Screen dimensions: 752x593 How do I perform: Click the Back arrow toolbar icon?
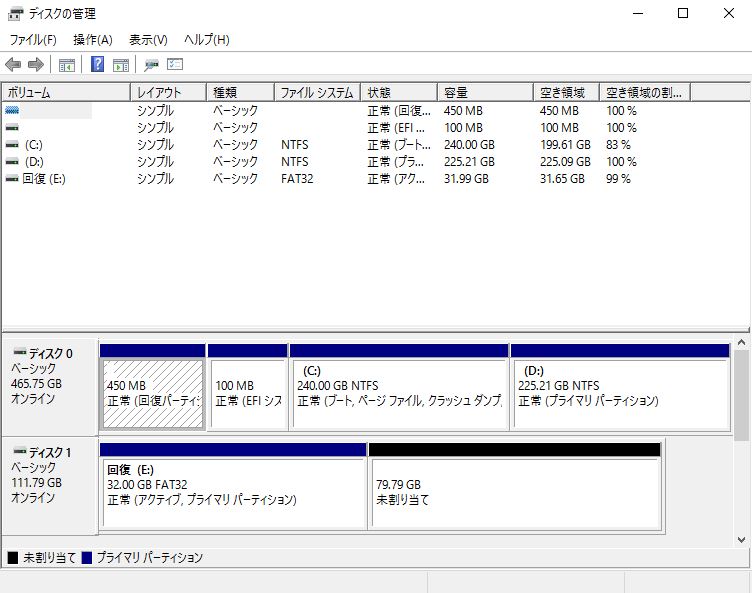pyautogui.click(x=13, y=64)
